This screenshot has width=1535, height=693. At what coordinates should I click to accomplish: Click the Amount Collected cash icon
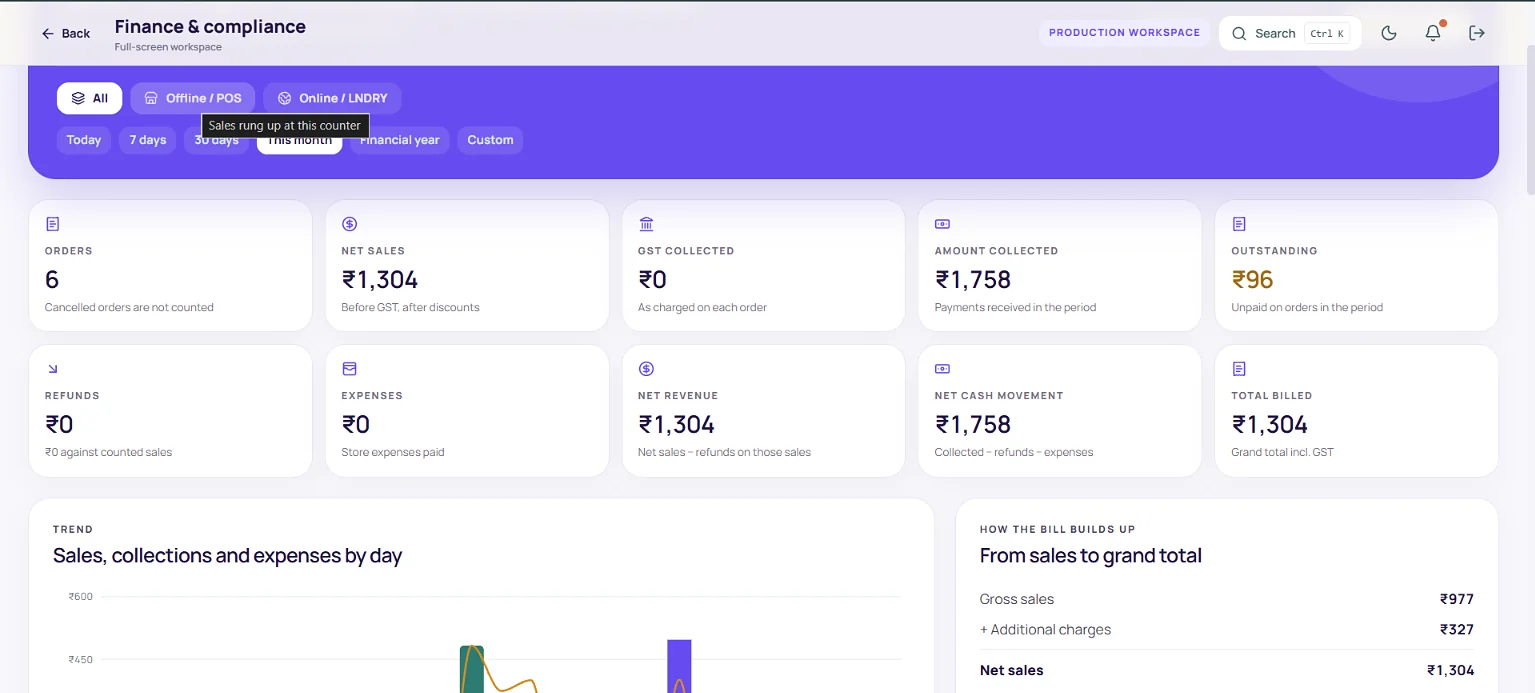[942, 224]
